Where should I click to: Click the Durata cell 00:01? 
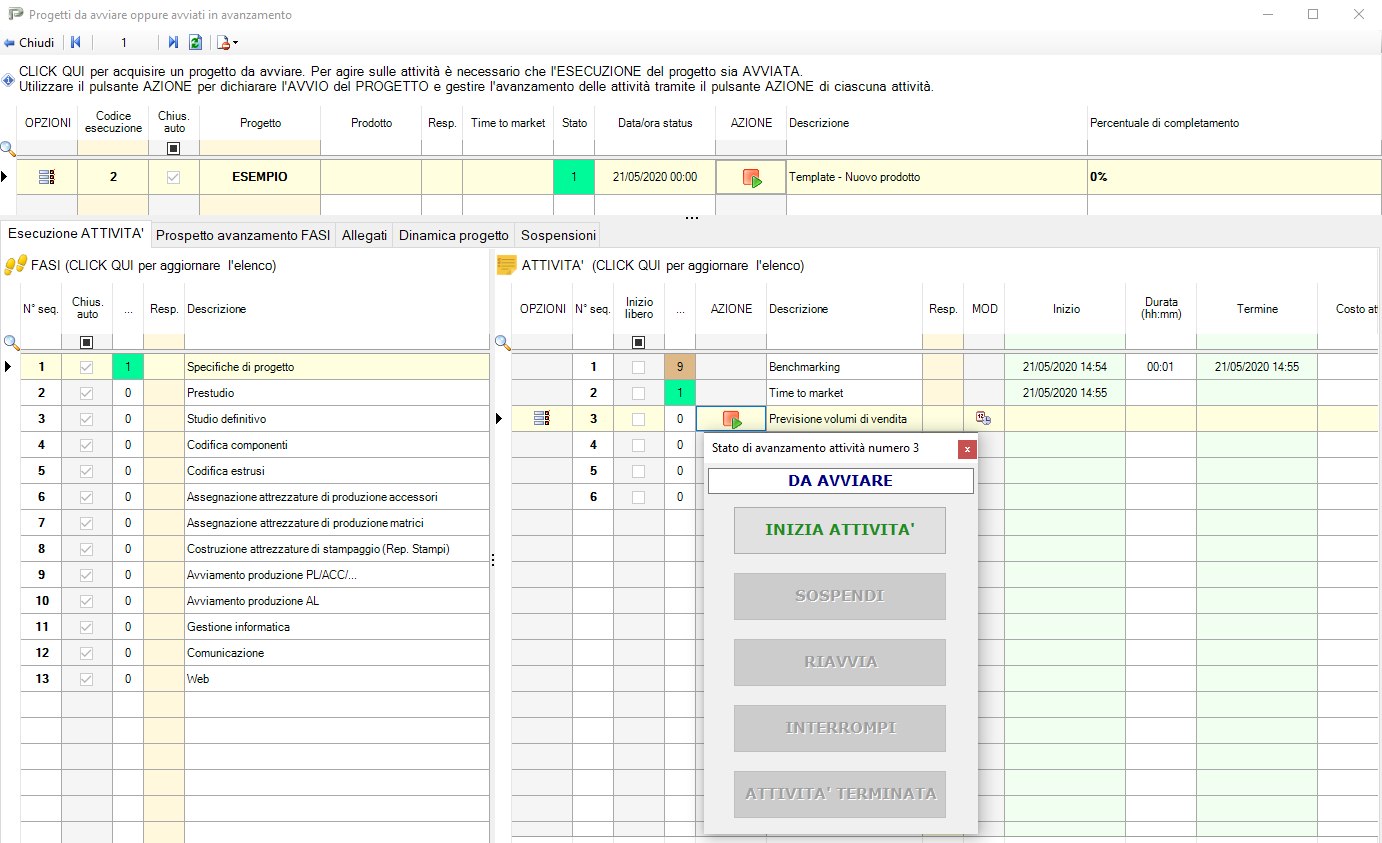[x=1160, y=367]
